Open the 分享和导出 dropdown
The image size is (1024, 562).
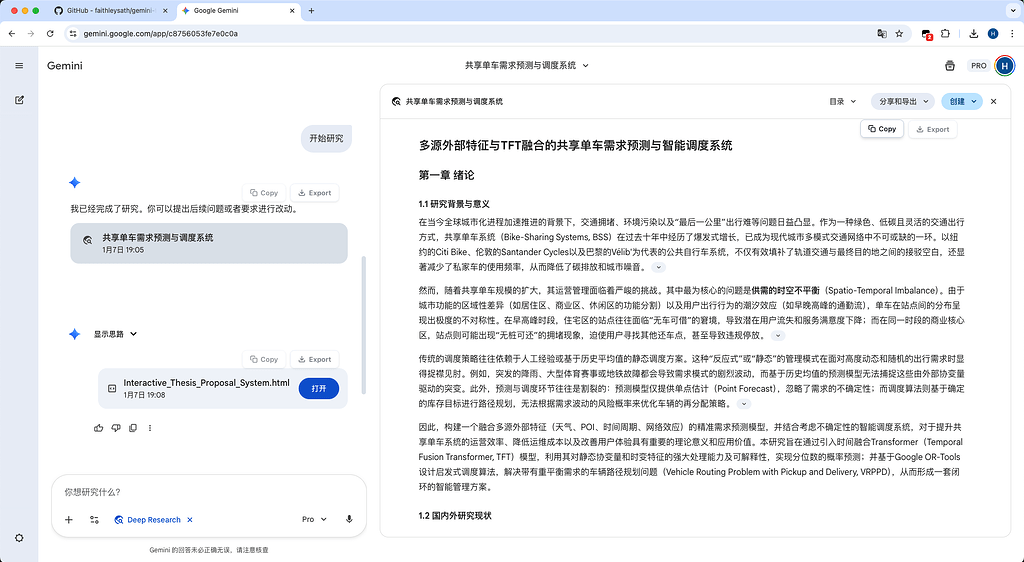pos(903,101)
